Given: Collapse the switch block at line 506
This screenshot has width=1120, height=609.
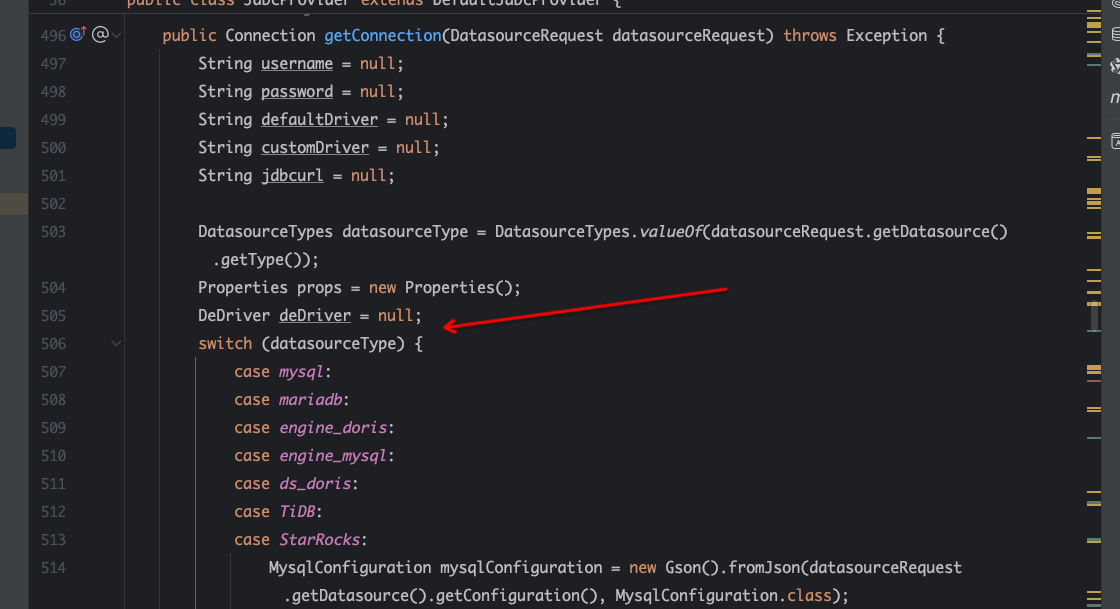Looking at the screenshot, I should 117,344.
